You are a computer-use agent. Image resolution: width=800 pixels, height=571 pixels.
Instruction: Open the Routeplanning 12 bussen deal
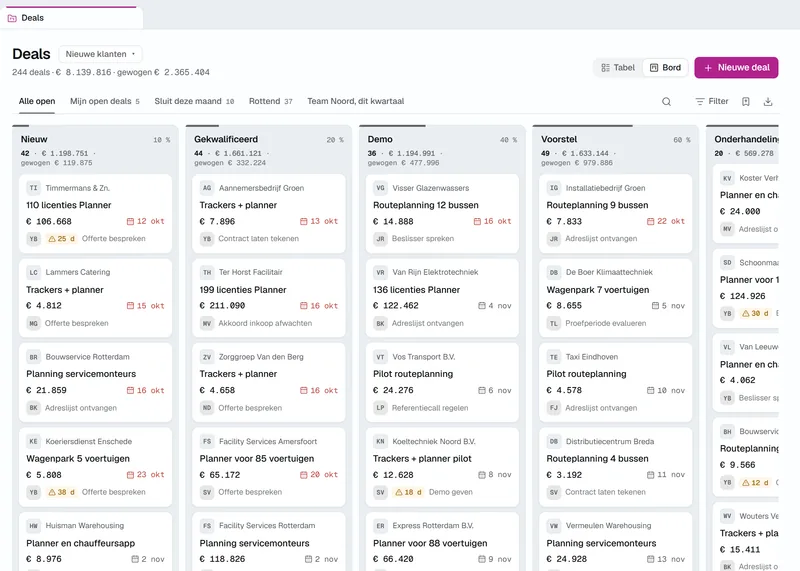(x=426, y=205)
